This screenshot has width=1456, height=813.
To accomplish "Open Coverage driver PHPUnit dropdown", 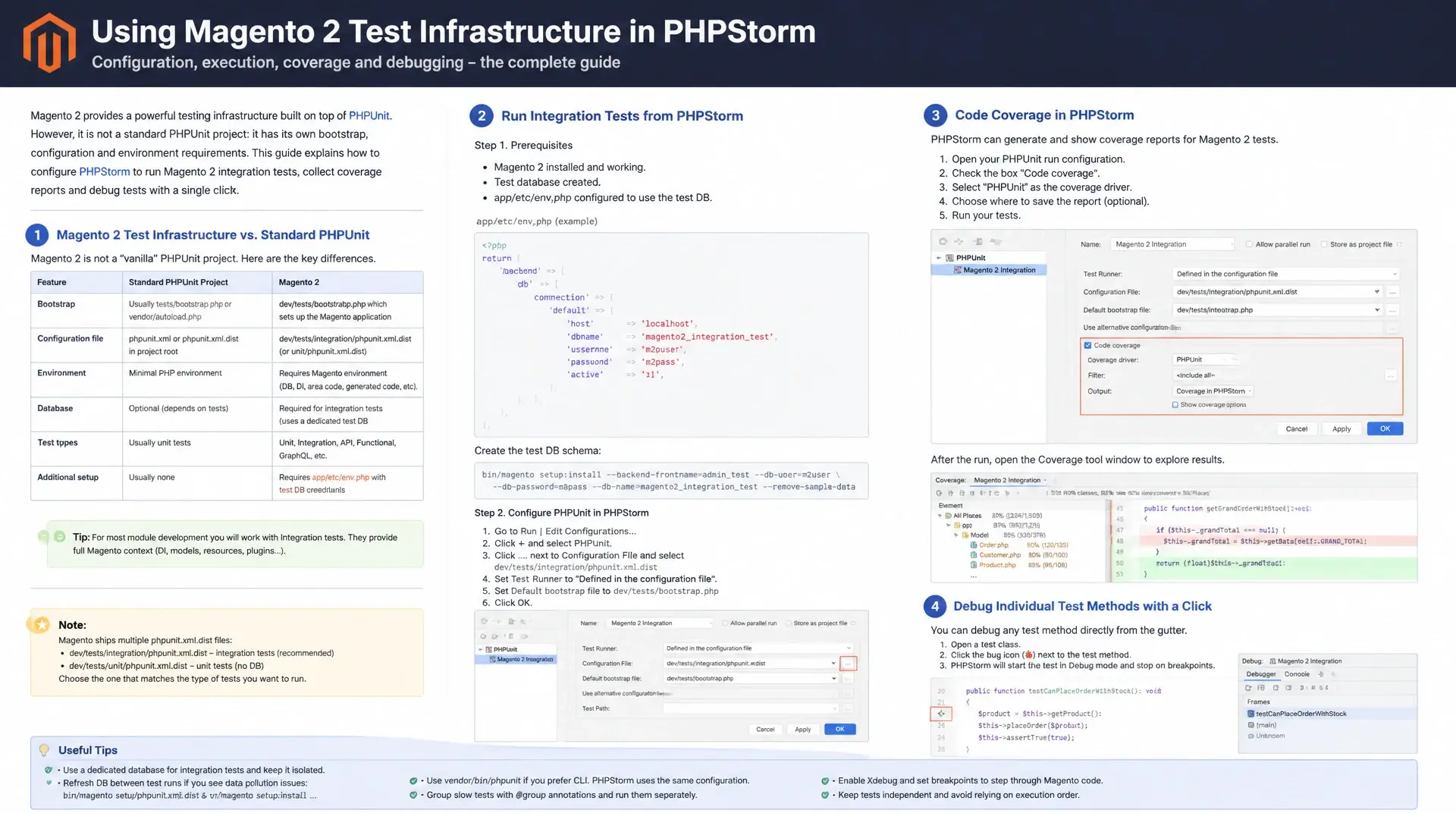I will [1206, 359].
